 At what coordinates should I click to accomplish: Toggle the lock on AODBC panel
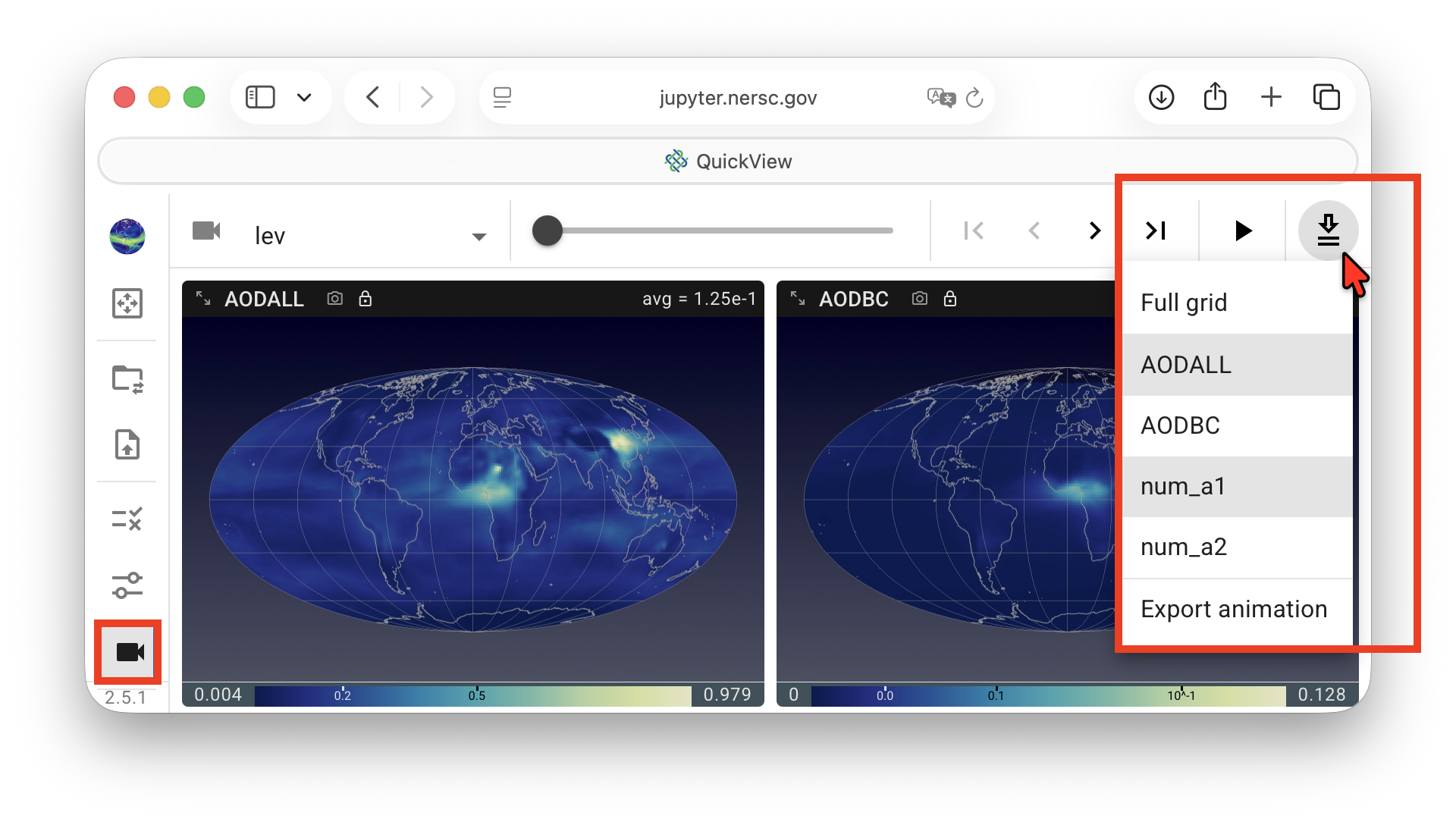point(950,299)
